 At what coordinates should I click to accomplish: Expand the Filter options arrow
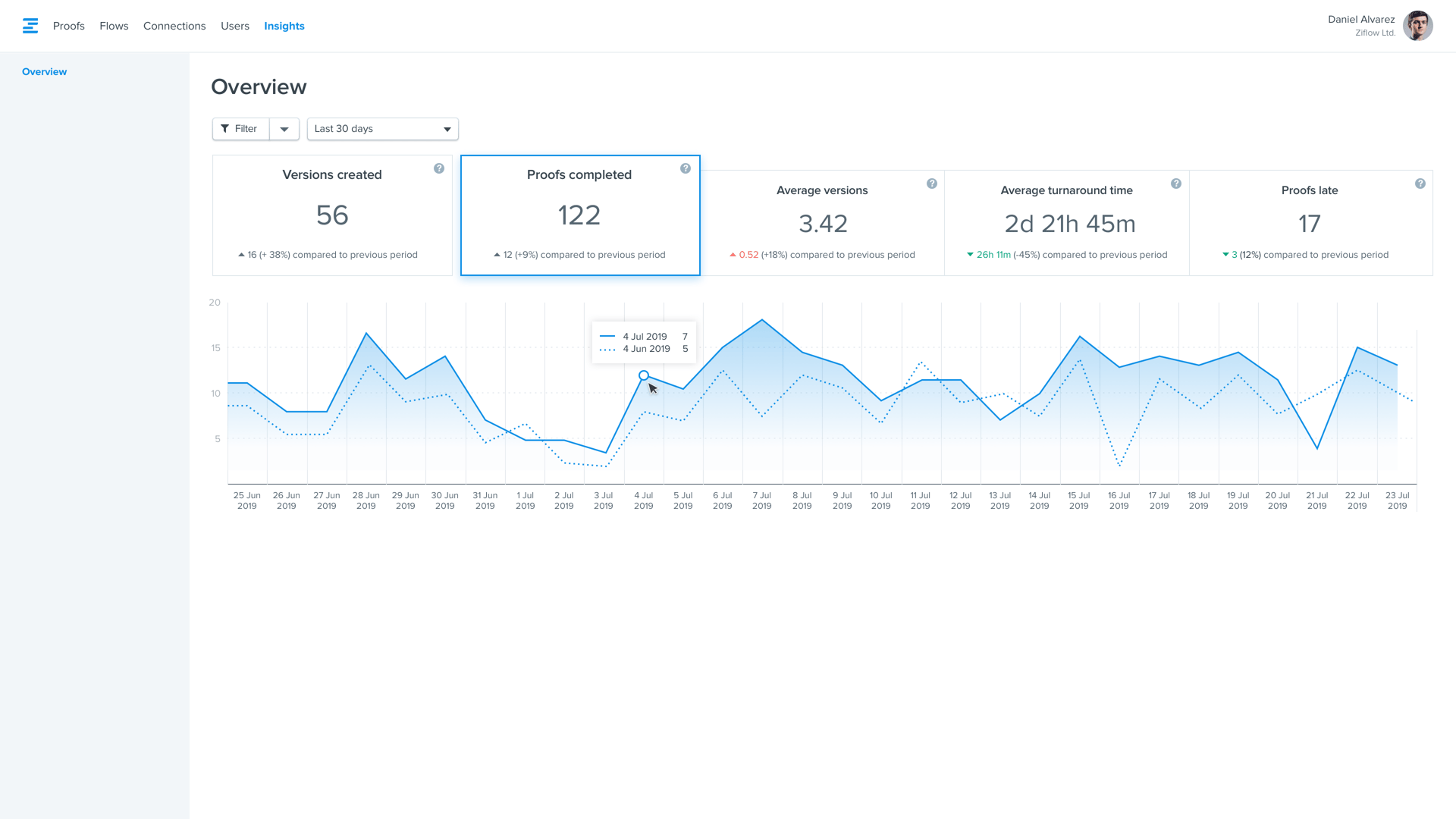[284, 129]
